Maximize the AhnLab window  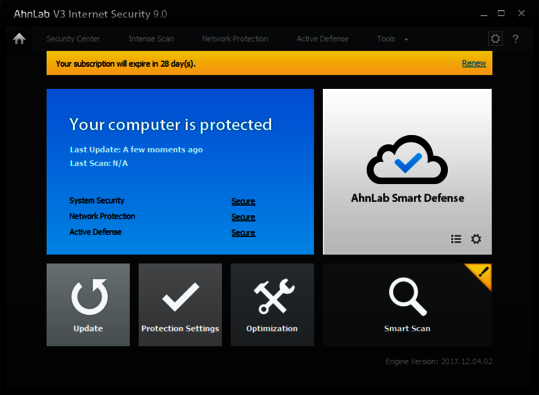(501, 13)
